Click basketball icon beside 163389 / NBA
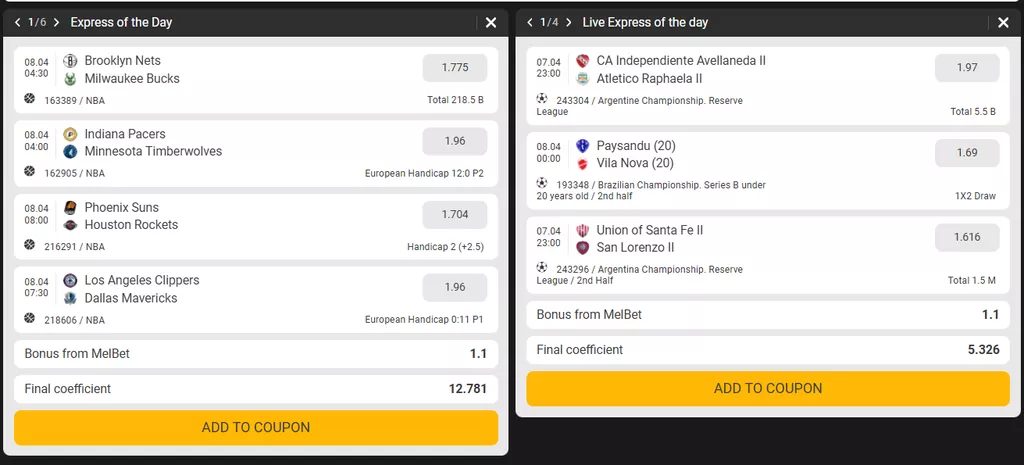 tap(29, 99)
